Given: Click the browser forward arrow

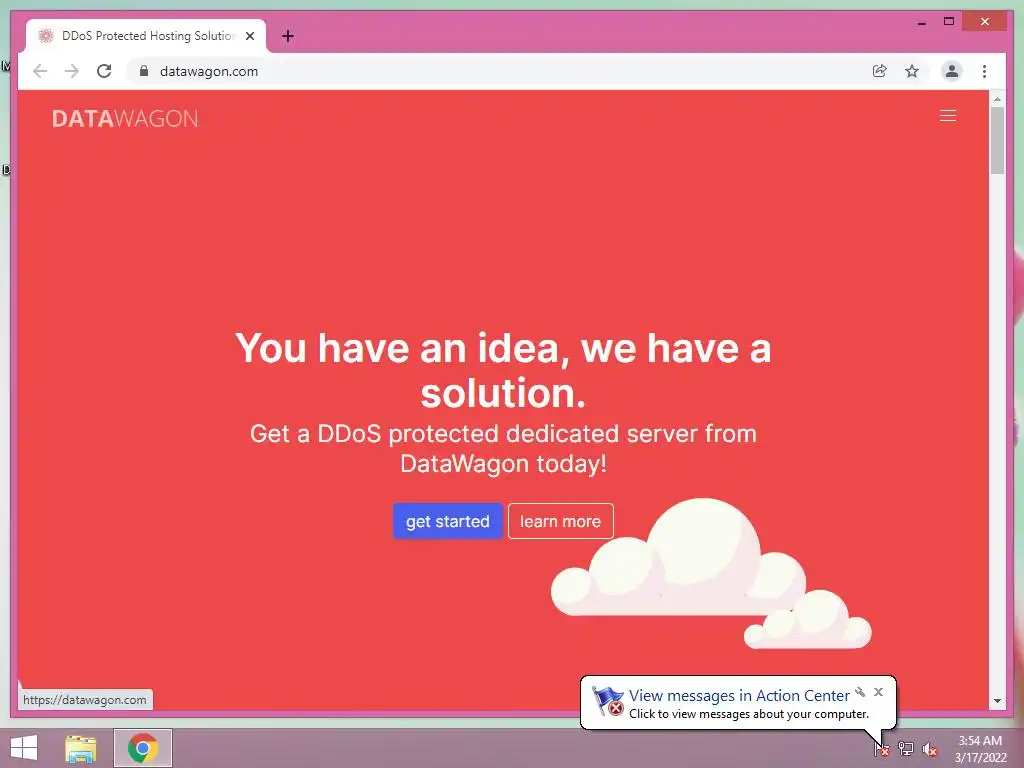Looking at the screenshot, I should coord(71,71).
